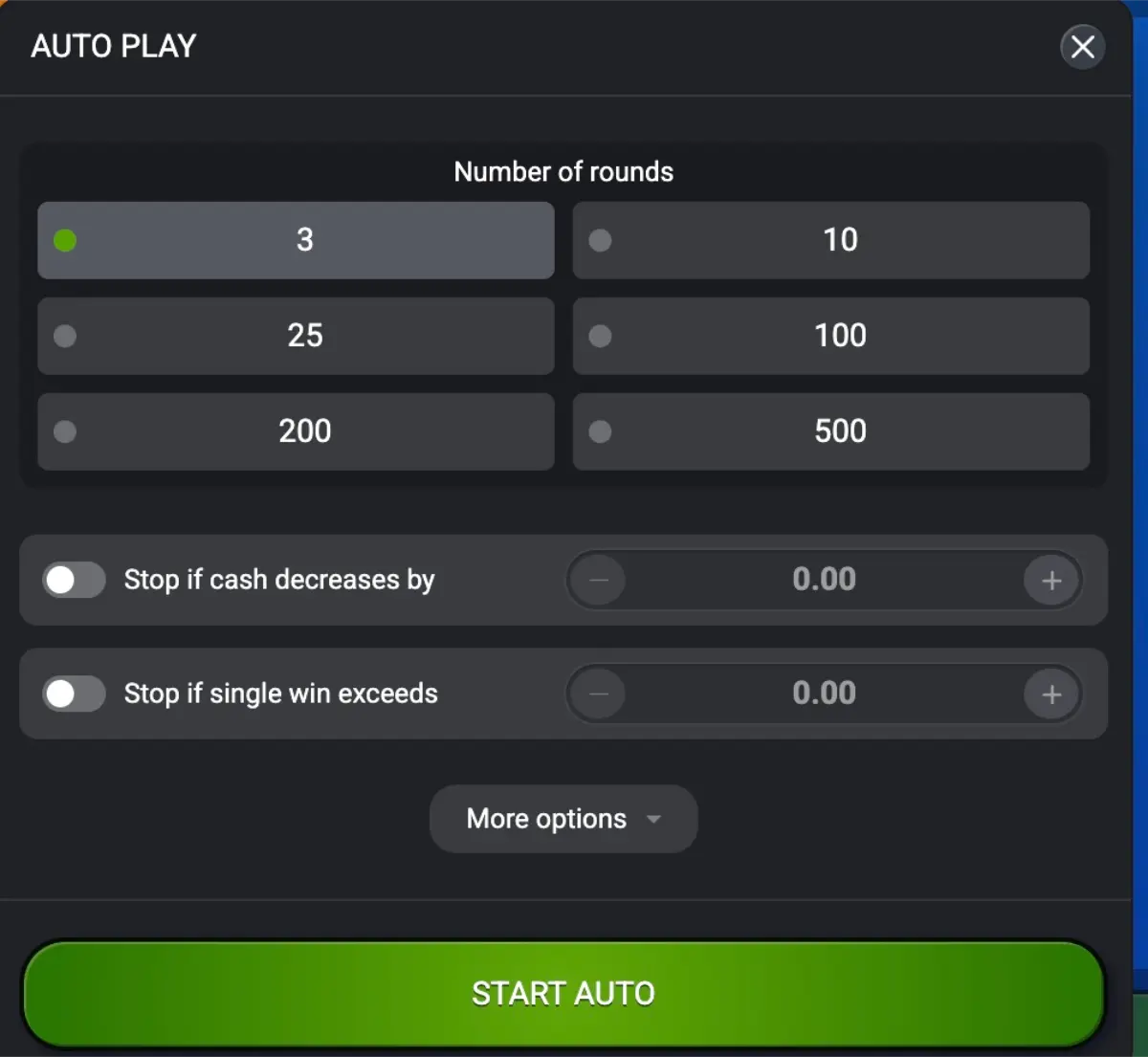Pick the 25 rounds option
This screenshot has width=1148, height=1057.
(296, 336)
